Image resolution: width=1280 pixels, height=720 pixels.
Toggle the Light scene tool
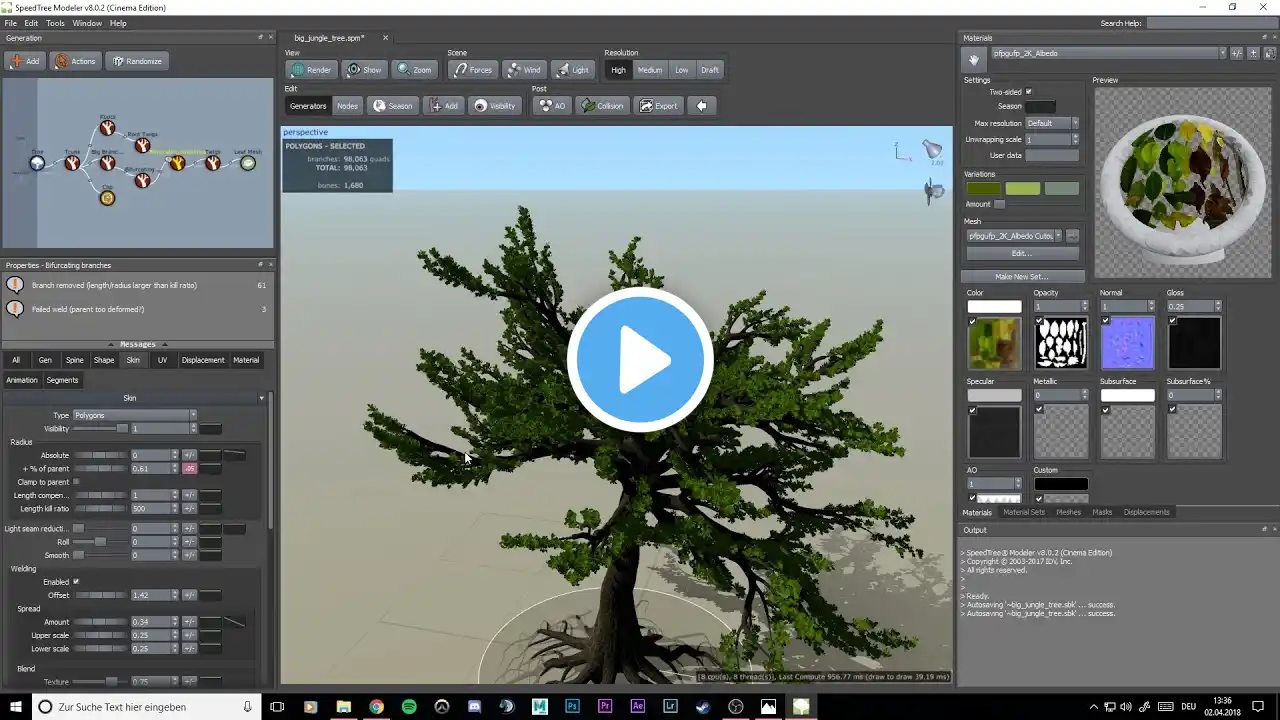[572, 70]
